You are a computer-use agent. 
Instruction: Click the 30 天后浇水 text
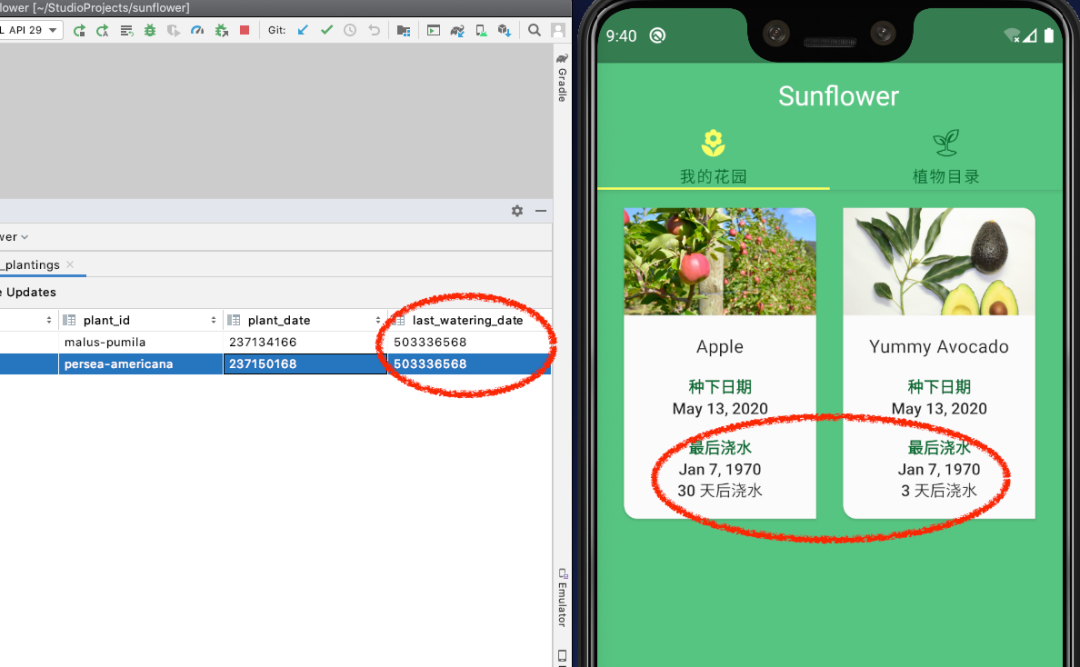click(720, 491)
